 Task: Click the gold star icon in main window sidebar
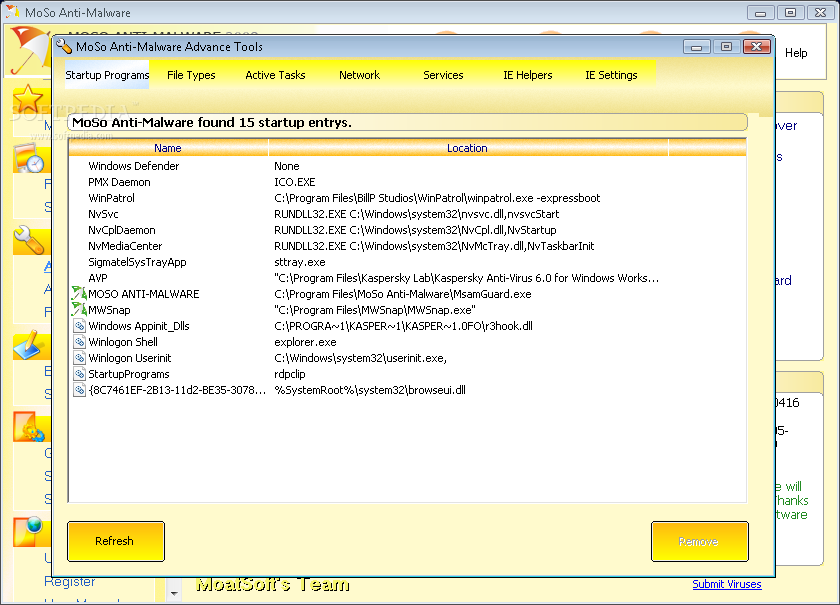(27, 100)
